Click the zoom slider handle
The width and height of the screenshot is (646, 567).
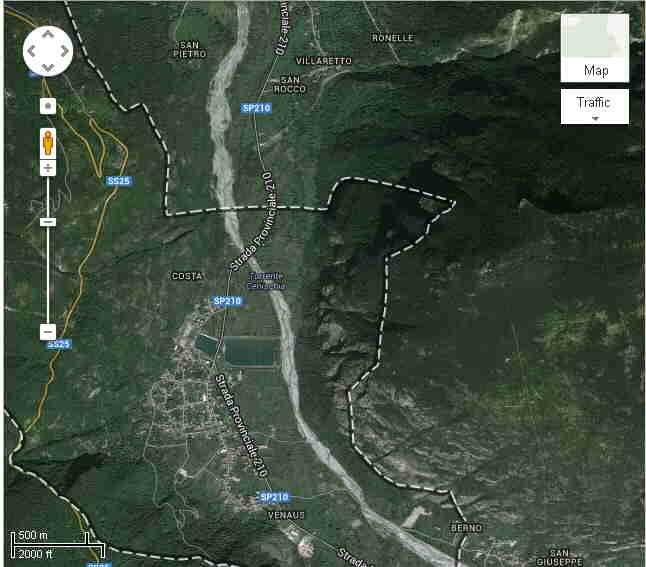click(x=47, y=221)
